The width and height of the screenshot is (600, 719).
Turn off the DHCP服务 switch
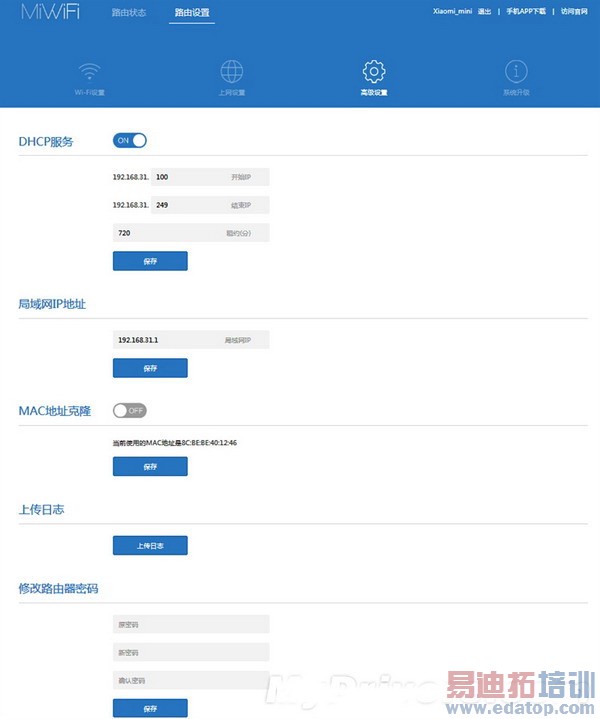point(130,140)
